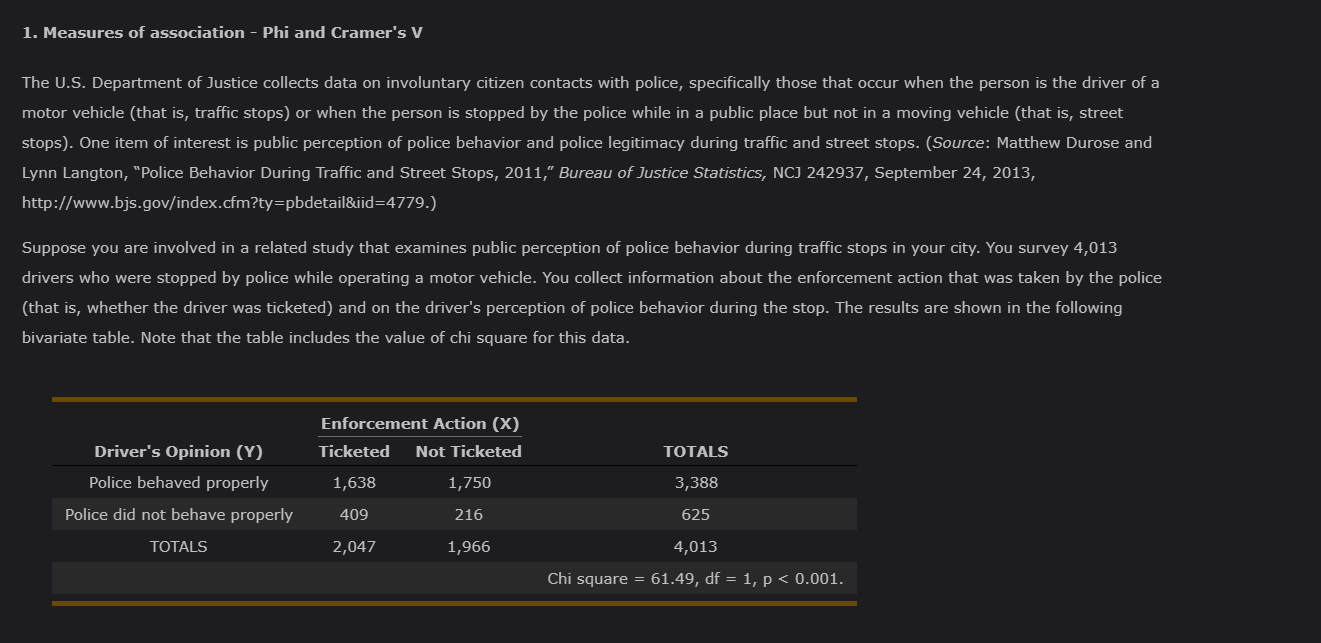
Task: Click the TOTALS column header
Action: (696, 452)
